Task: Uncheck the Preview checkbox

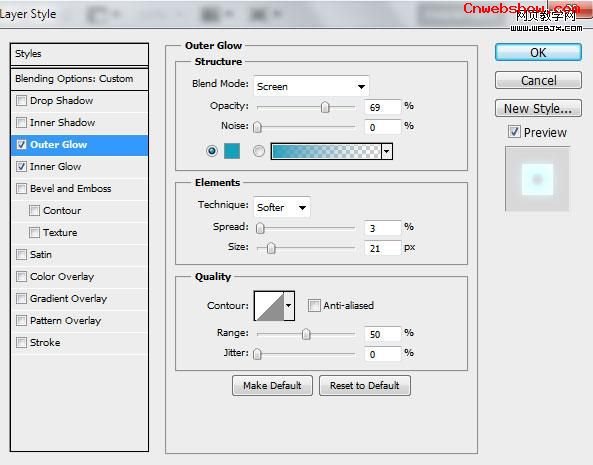Action: [x=514, y=132]
